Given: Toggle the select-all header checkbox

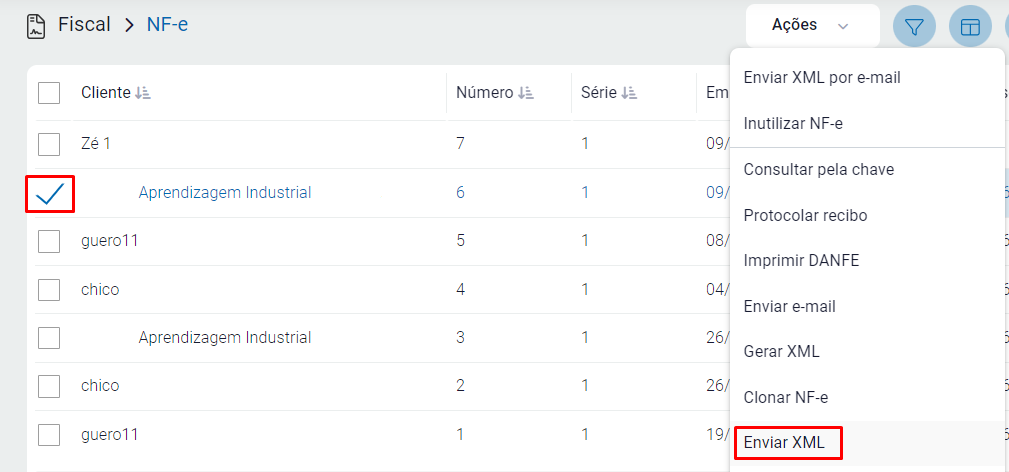Looking at the screenshot, I should pyautogui.click(x=49, y=93).
